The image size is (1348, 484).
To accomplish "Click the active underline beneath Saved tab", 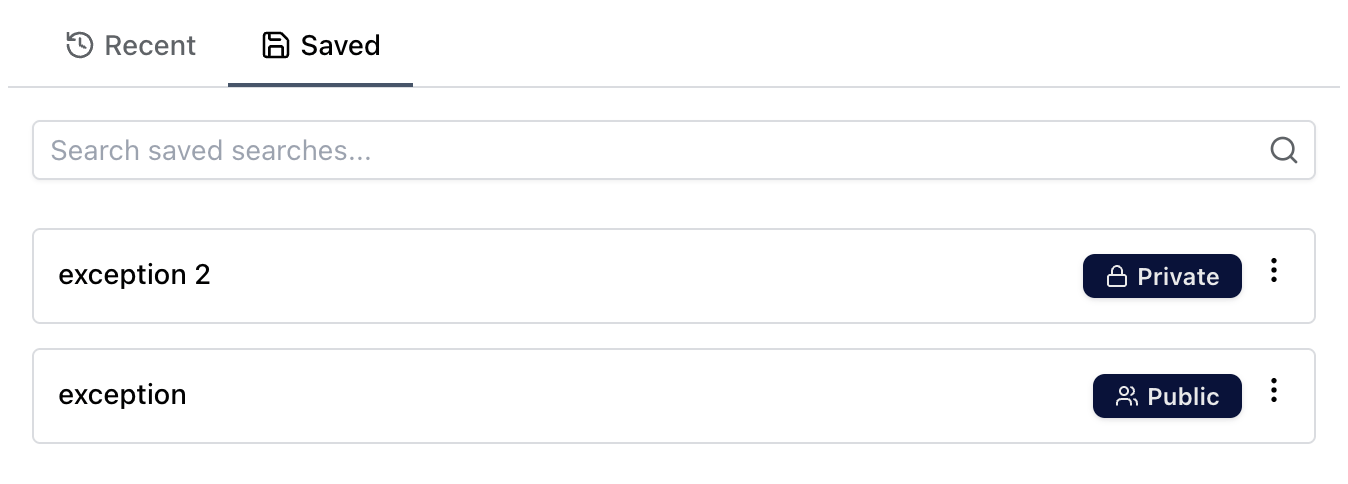I will (x=320, y=85).
